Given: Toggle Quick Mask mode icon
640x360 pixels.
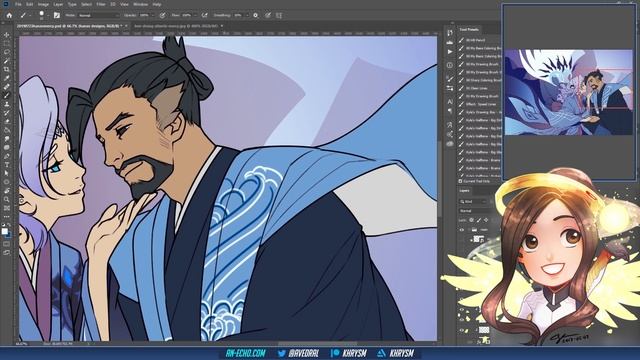Looking at the screenshot, I should click(x=7, y=244).
